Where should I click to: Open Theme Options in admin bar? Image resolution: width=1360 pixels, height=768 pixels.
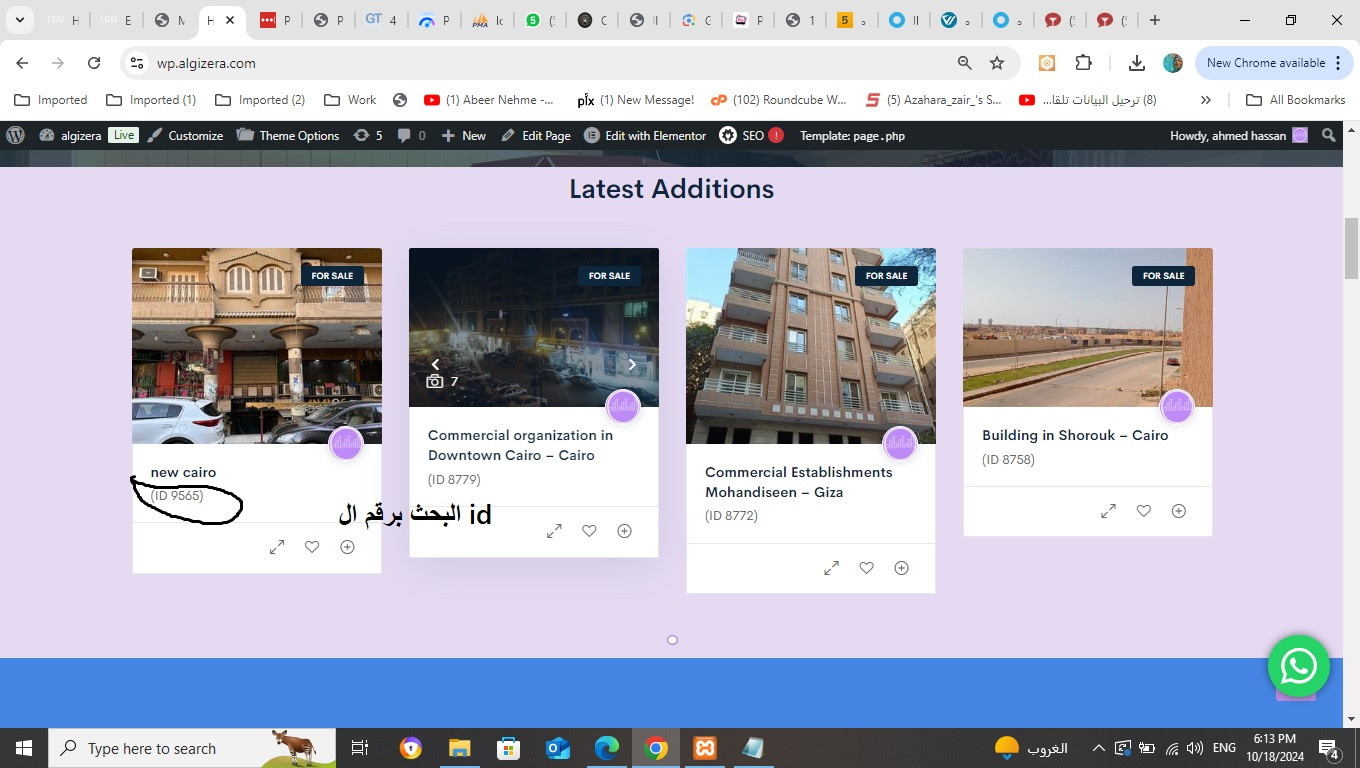click(288, 135)
